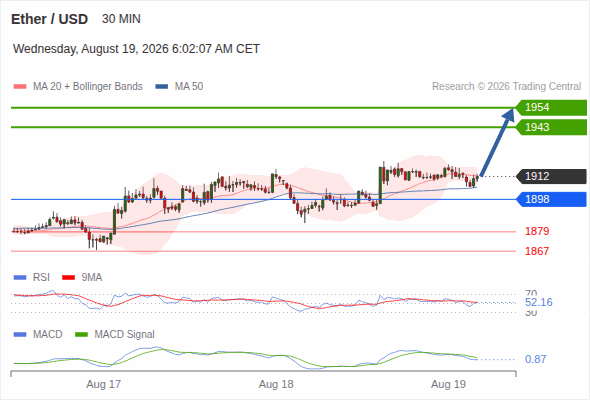590x400 pixels.
Task: Click the Aug 18 date axis label
Action: (276, 384)
